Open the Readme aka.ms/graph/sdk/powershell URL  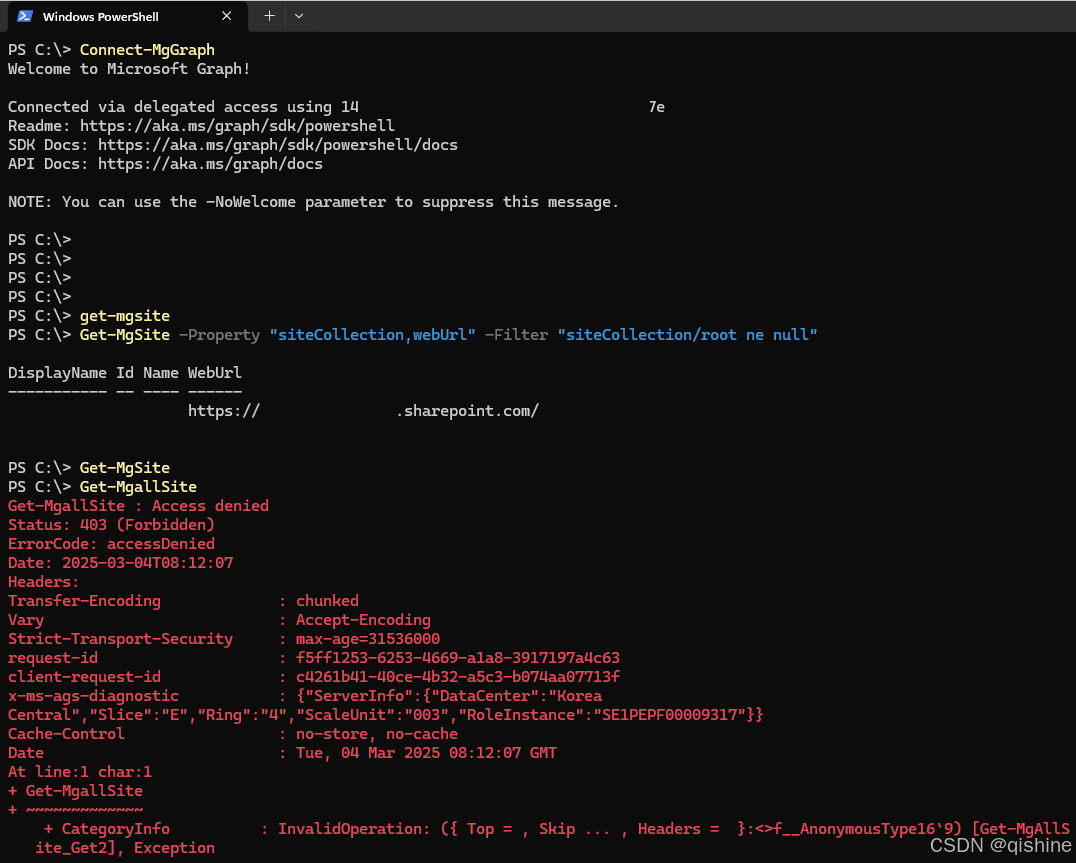237,126
